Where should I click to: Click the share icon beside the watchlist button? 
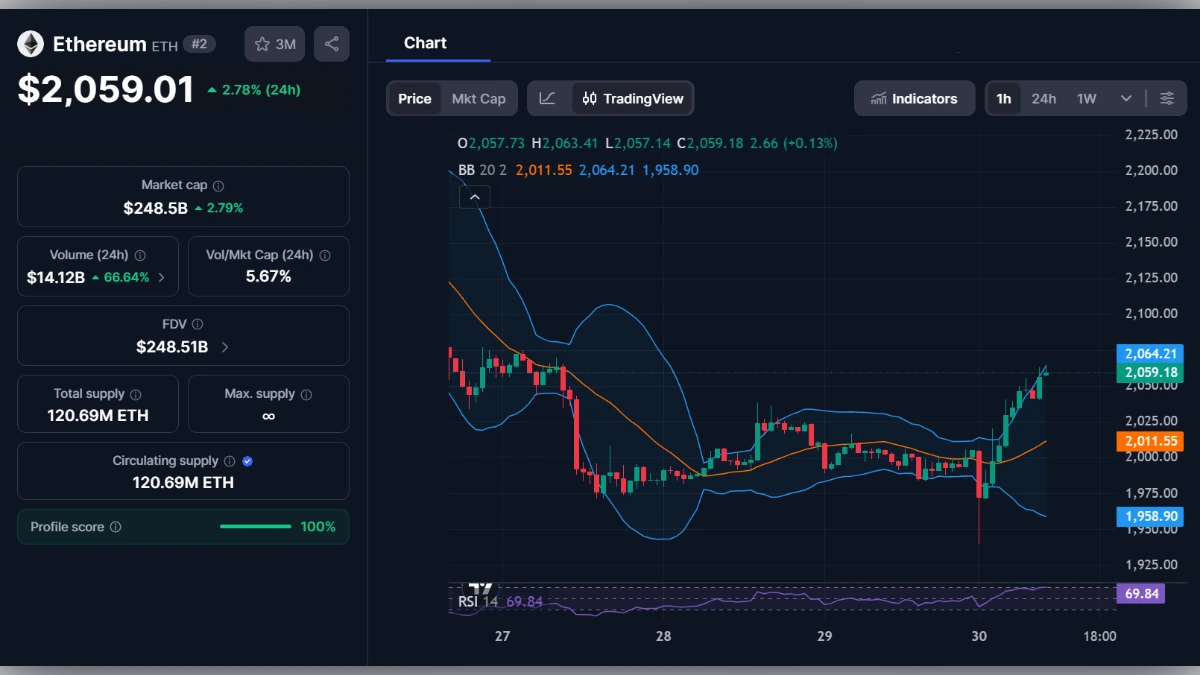tap(331, 44)
